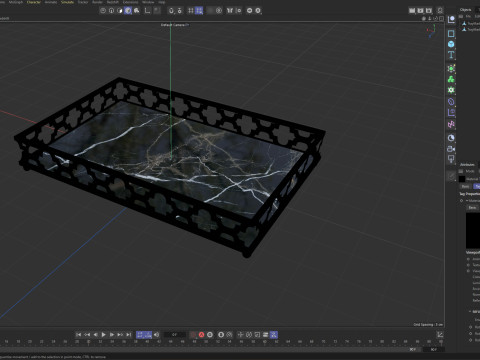Toggle the timeline sound speaker icon
This screenshot has width=480, height=360.
[x=156, y=334]
